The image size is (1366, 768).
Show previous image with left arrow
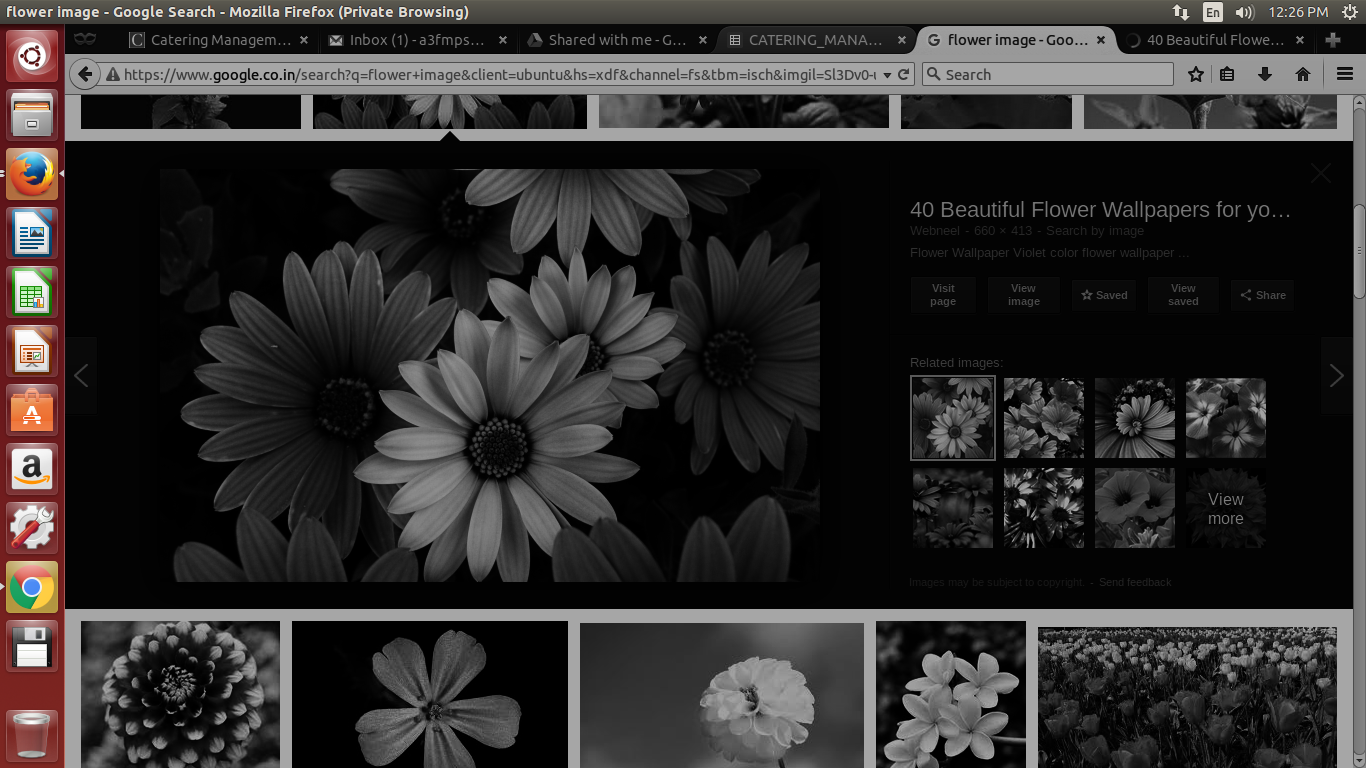pos(81,375)
